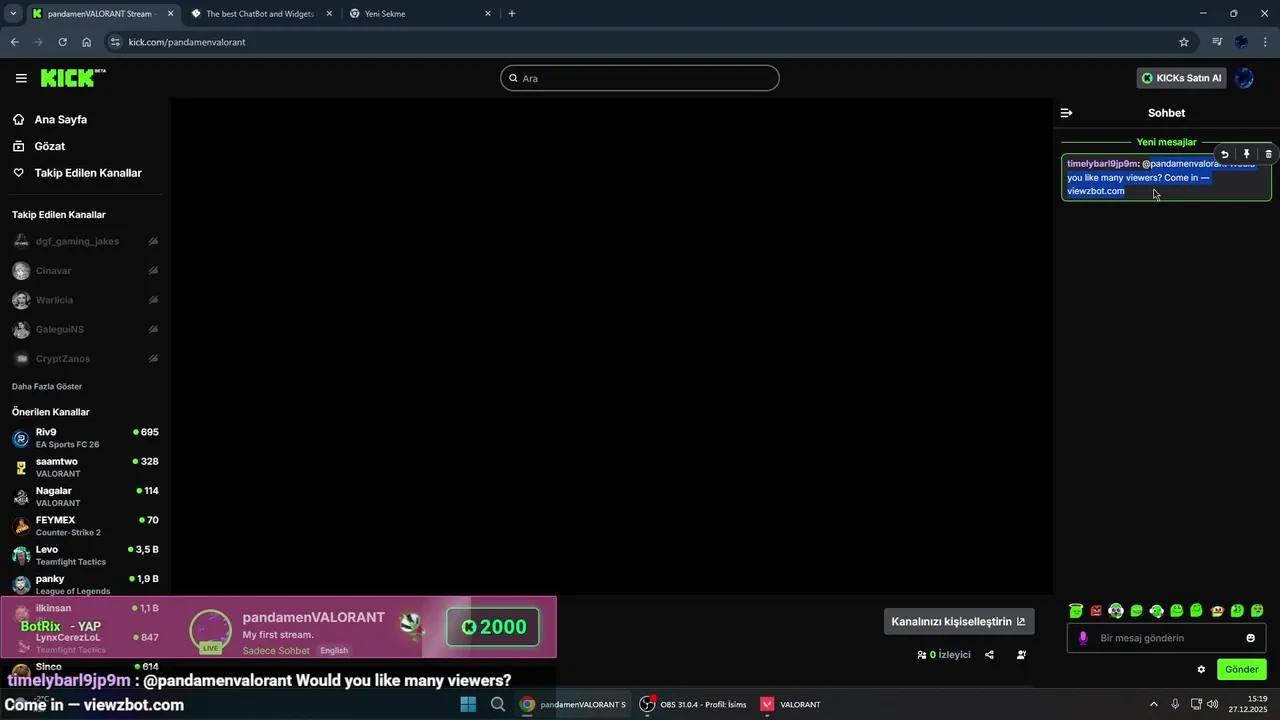The height and width of the screenshot is (720, 1280).
Task: Open a new Chrome tab with plus
Action: point(512,14)
